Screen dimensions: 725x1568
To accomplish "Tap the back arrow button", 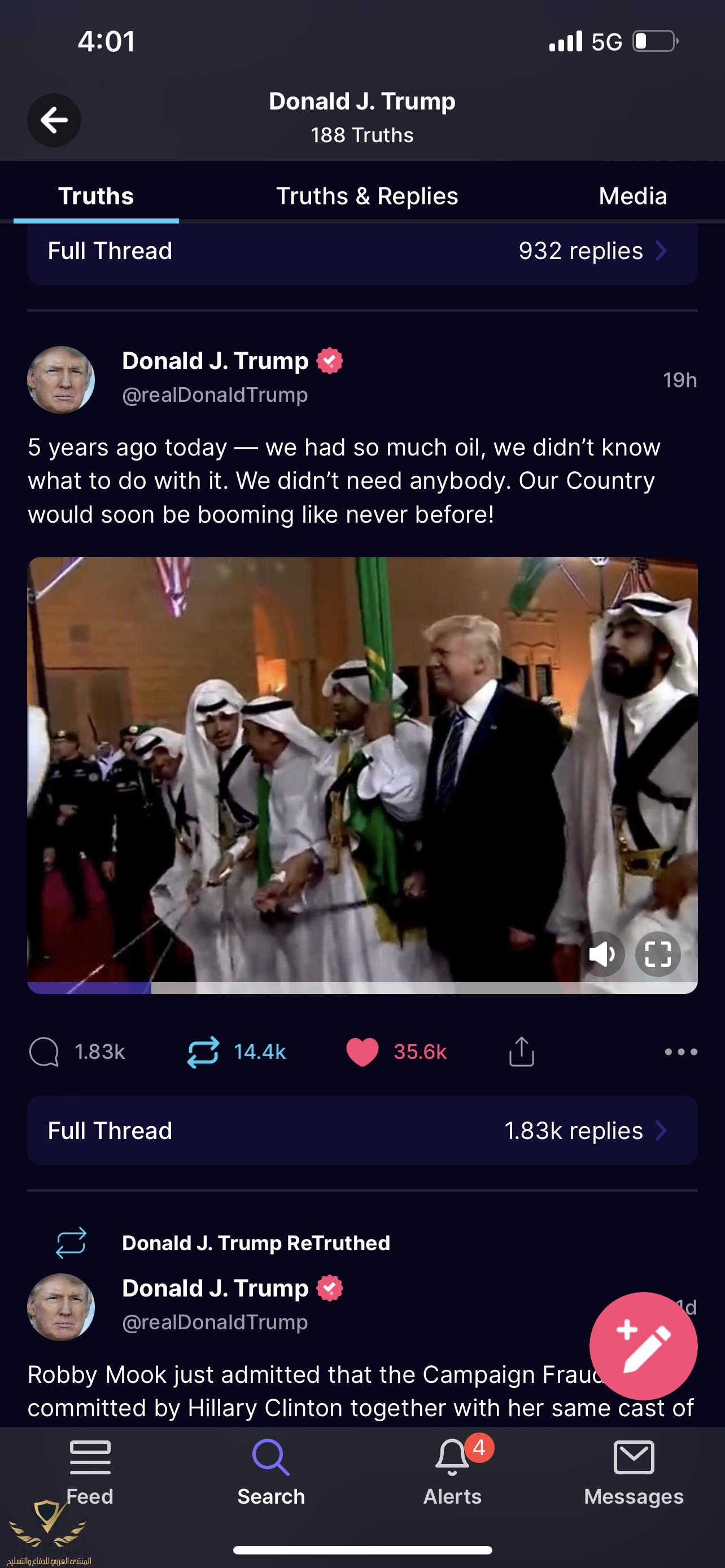I will [x=54, y=120].
